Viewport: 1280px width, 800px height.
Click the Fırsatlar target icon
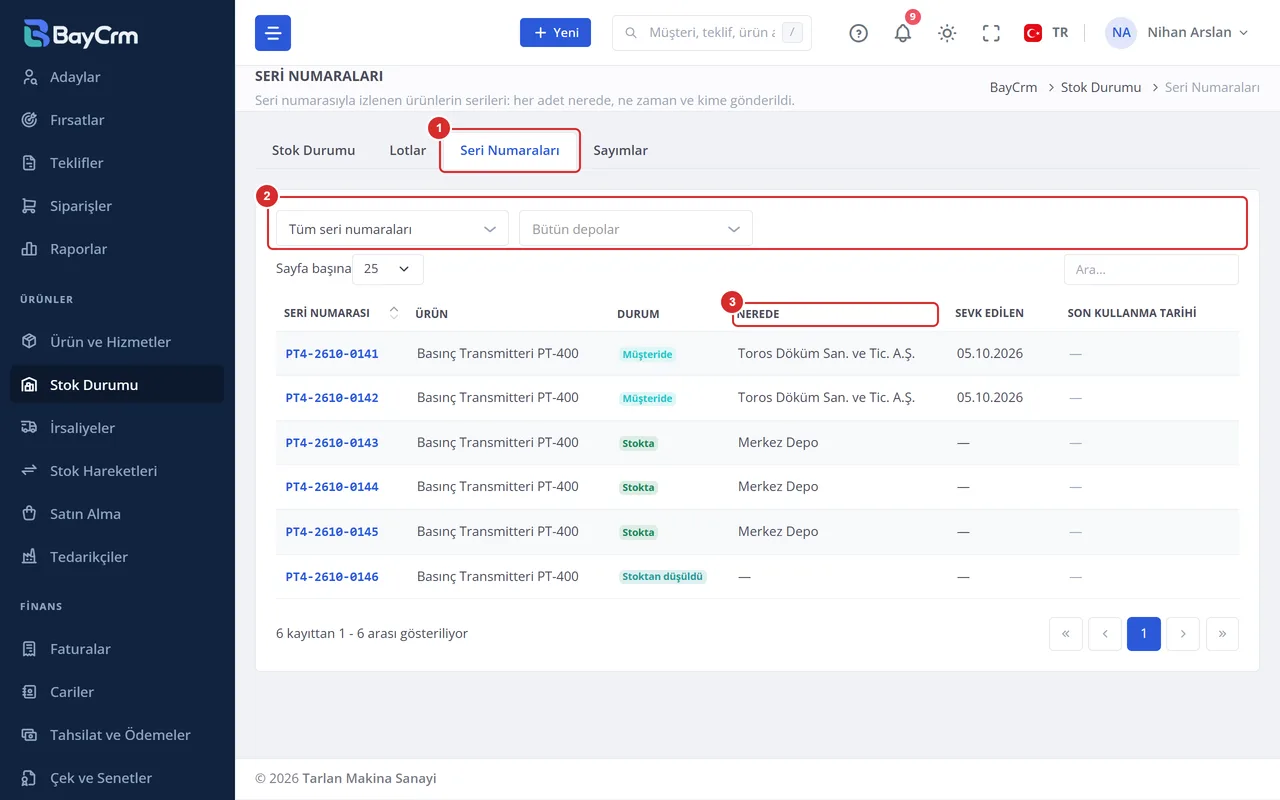pos(30,120)
